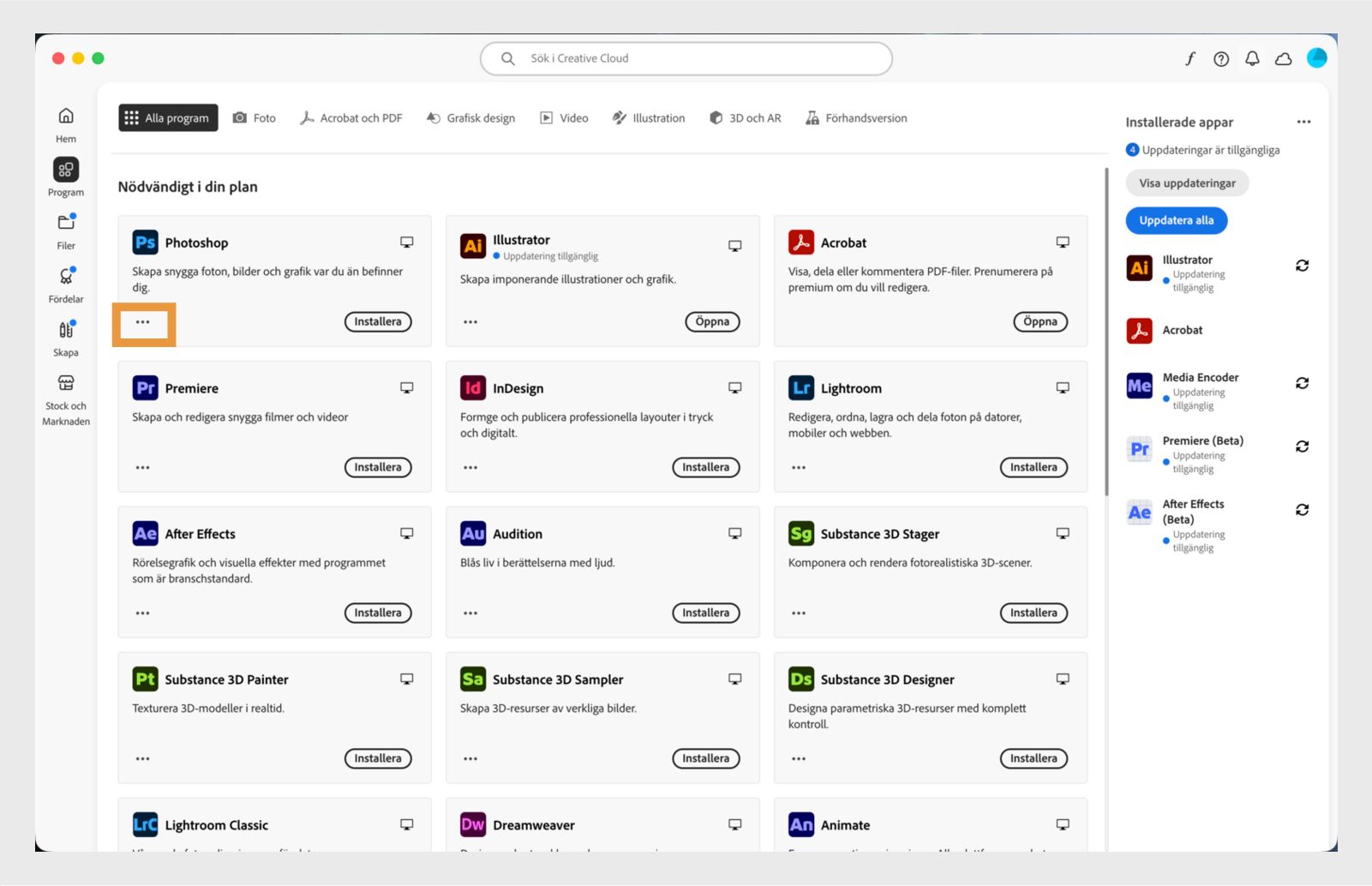Click Acrobat in installed apps list
Screen dimensions: 1372x886
1182,330
